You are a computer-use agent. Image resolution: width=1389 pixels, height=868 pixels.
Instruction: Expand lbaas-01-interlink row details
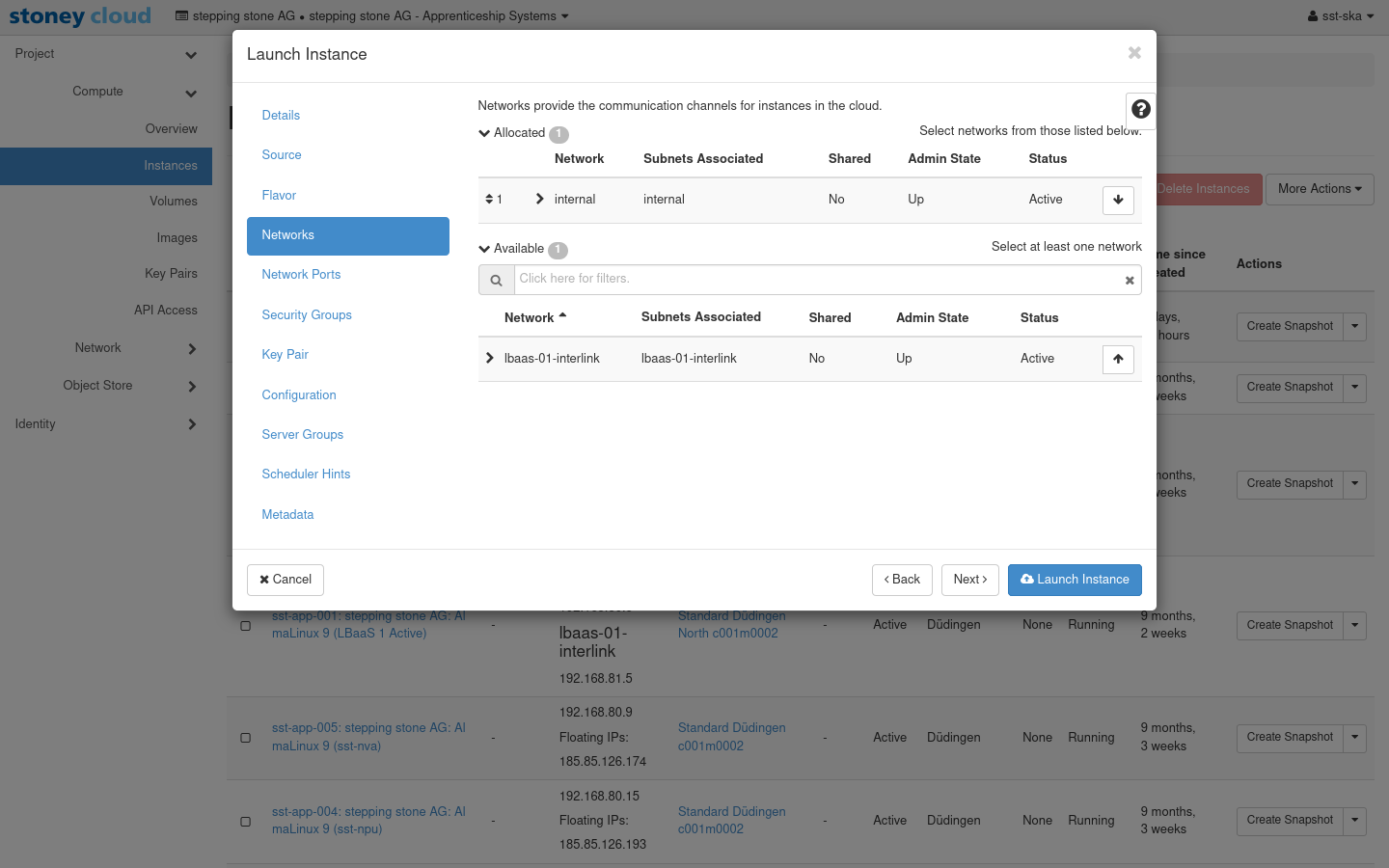[490, 359]
